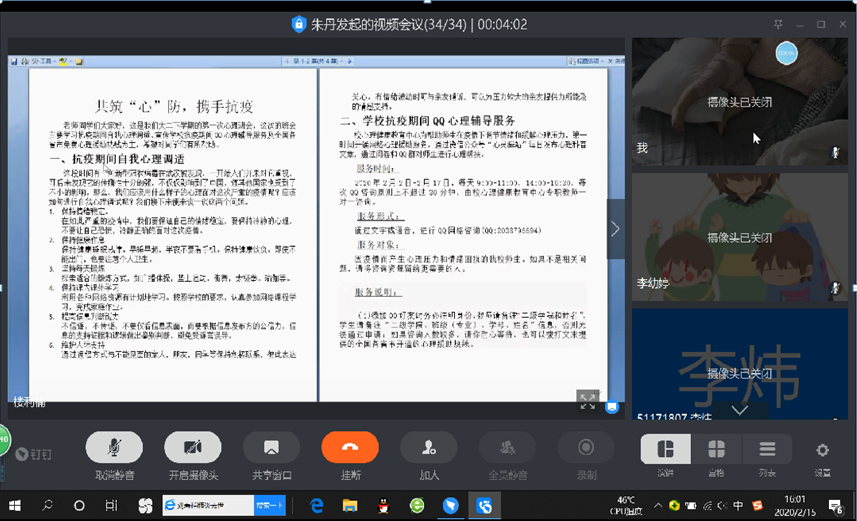Pin the meeting window on top
Image resolution: width=857 pixels, height=521 pixels.
tap(778, 24)
